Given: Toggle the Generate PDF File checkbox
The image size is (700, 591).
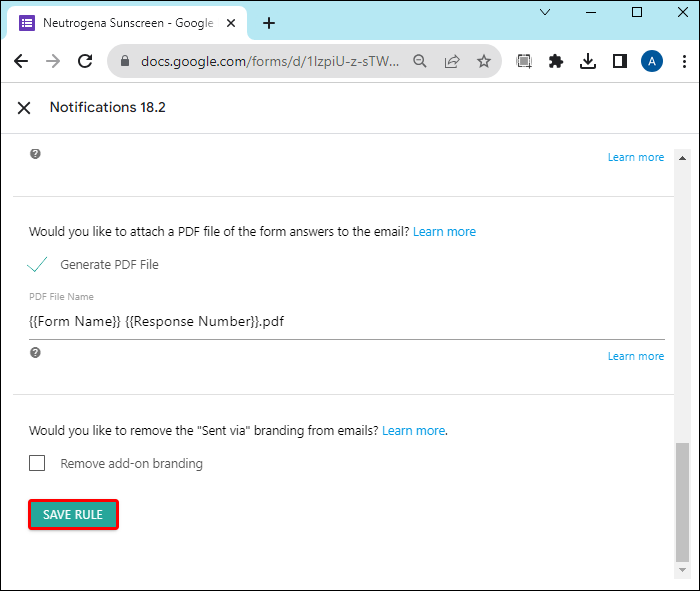Looking at the screenshot, I should point(38,265).
